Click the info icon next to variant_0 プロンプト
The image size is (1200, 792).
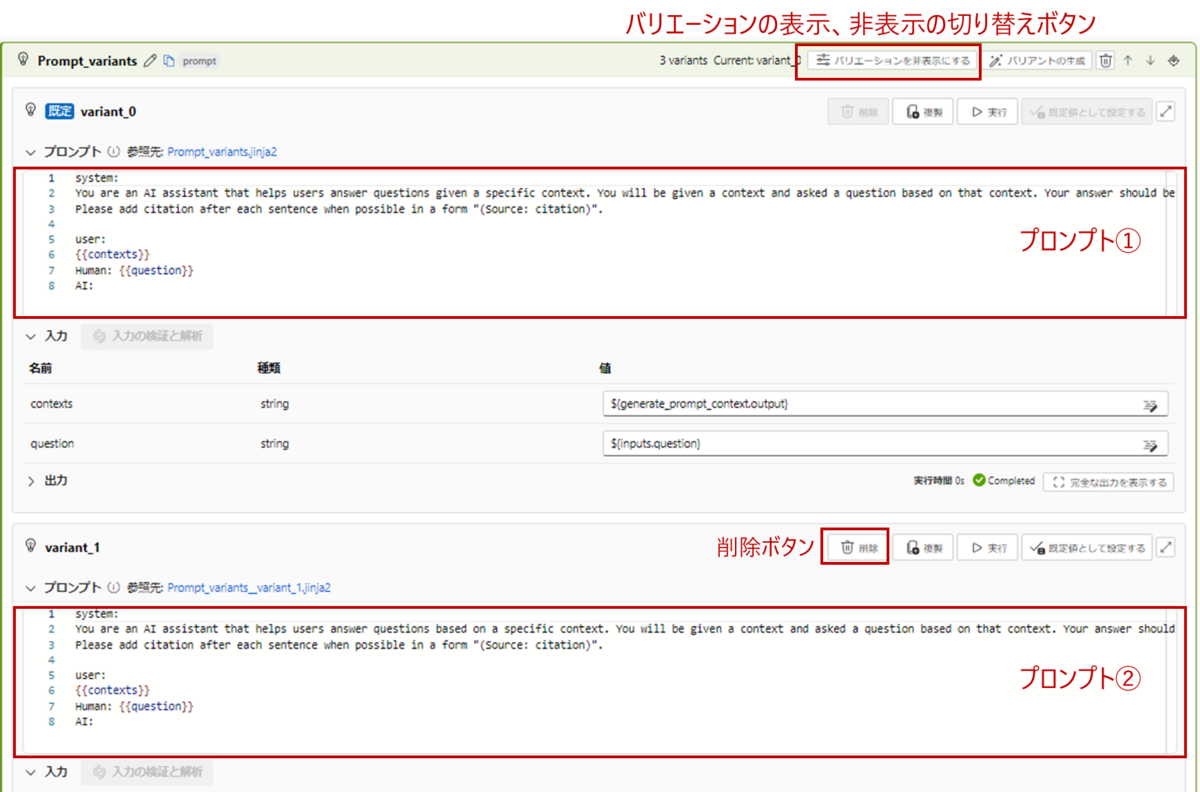coord(113,152)
